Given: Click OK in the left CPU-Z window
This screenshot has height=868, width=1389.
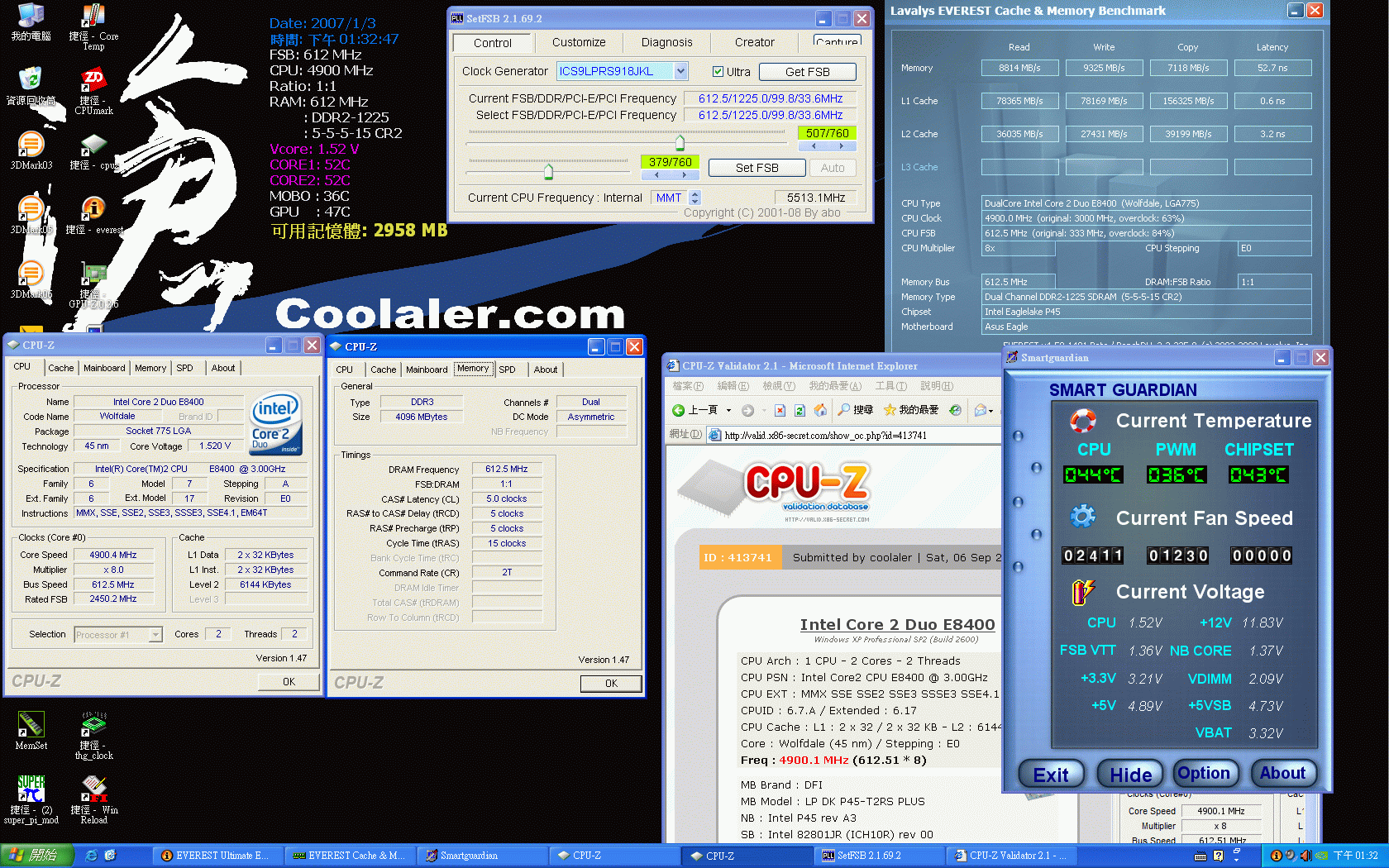Looking at the screenshot, I should coord(289,682).
